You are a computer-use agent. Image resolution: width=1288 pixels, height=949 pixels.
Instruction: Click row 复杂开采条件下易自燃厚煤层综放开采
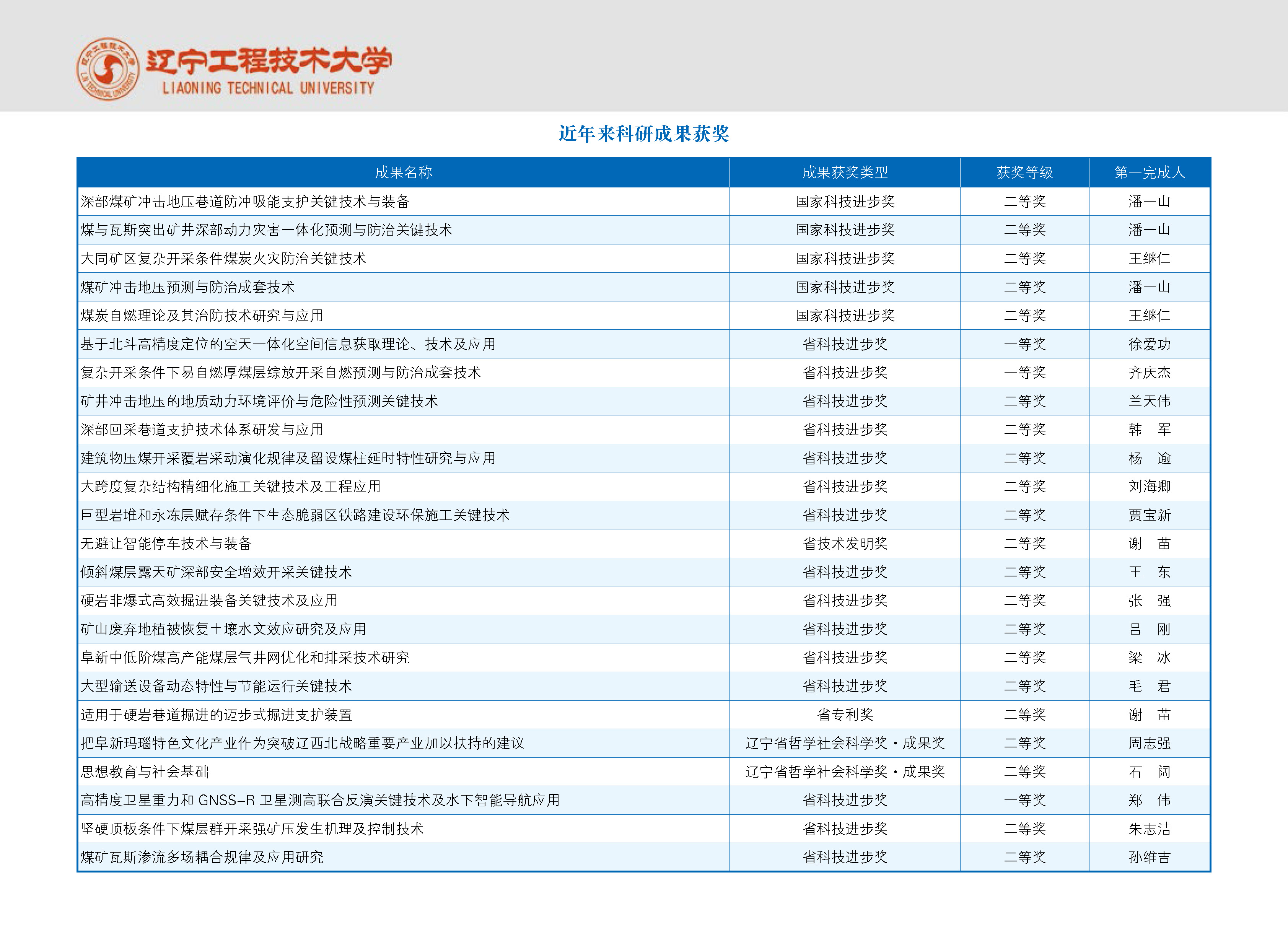(x=643, y=373)
